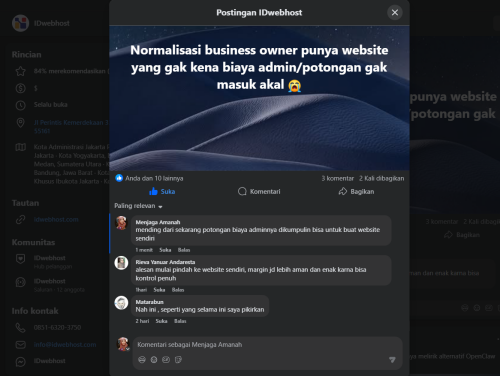The height and width of the screenshot is (376, 500).
Task: Click the post image with Normalisasi text
Action: 259,98
